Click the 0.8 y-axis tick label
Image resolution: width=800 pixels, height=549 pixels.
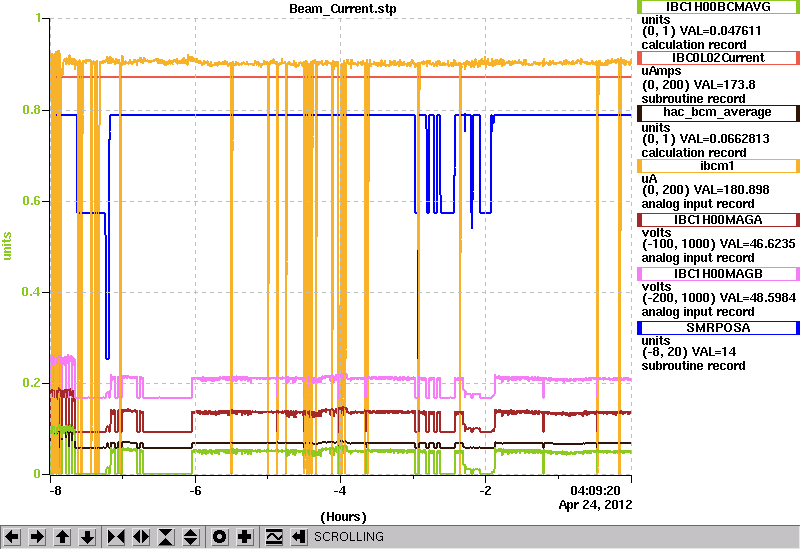(31, 110)
